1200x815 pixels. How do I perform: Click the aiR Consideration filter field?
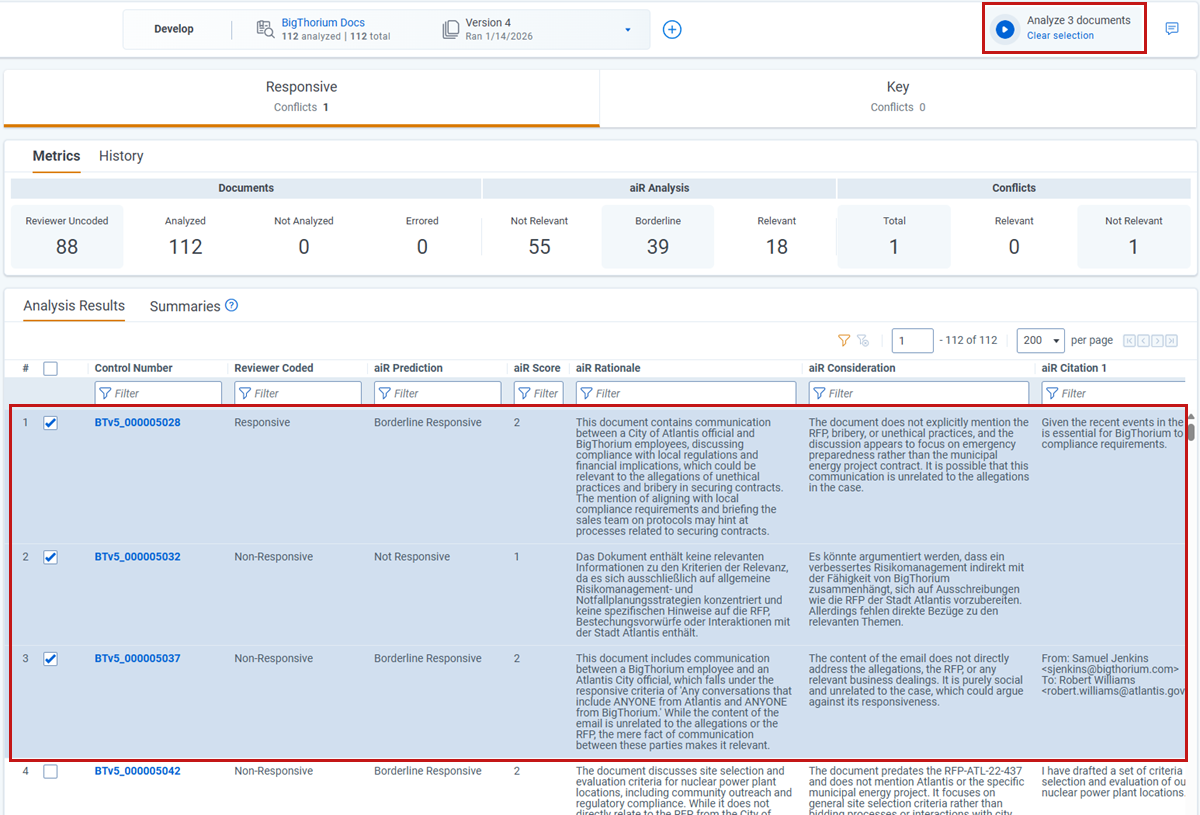(919, 393)
